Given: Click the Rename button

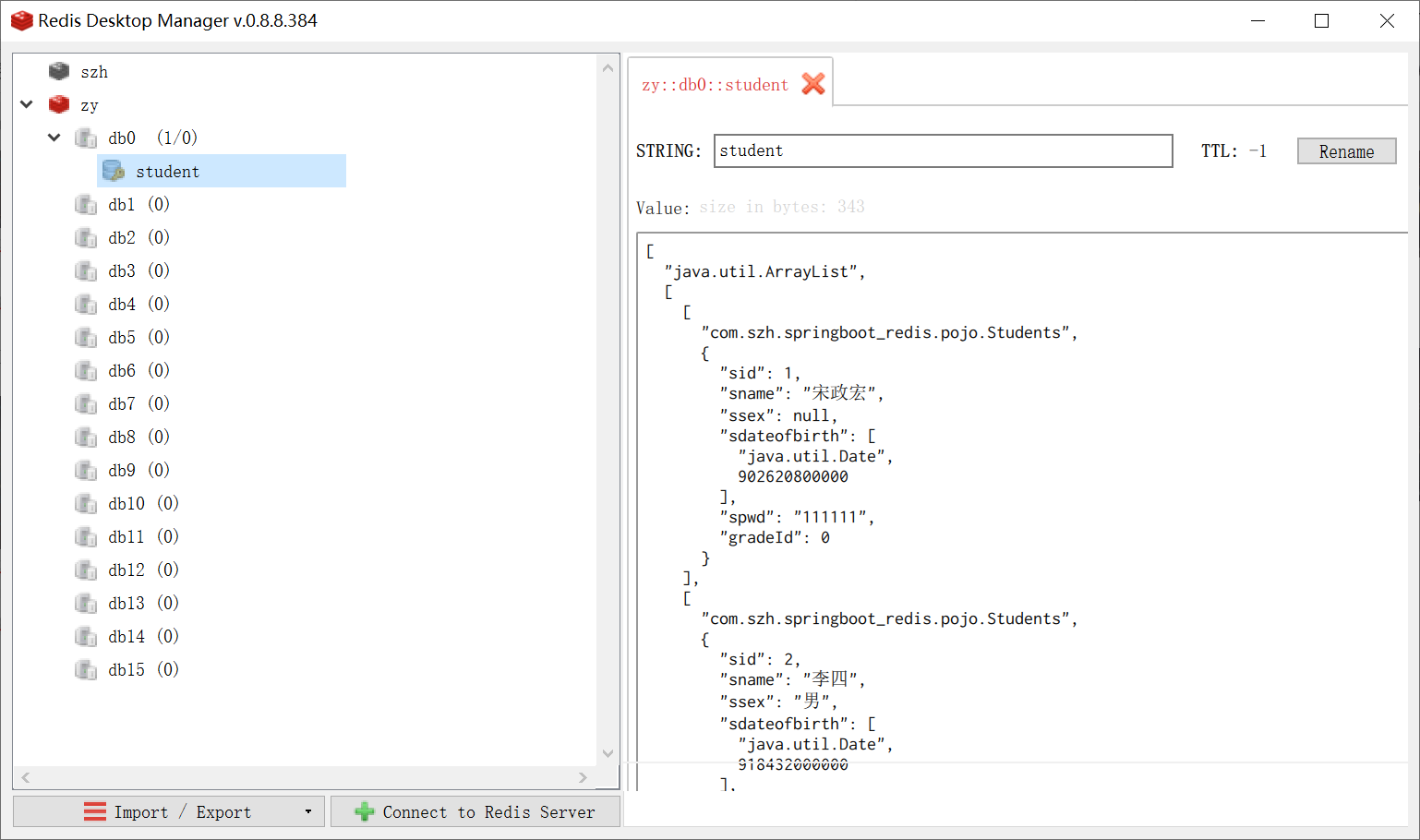Looking at the screenshot, I should click(x=1346, y=151).
